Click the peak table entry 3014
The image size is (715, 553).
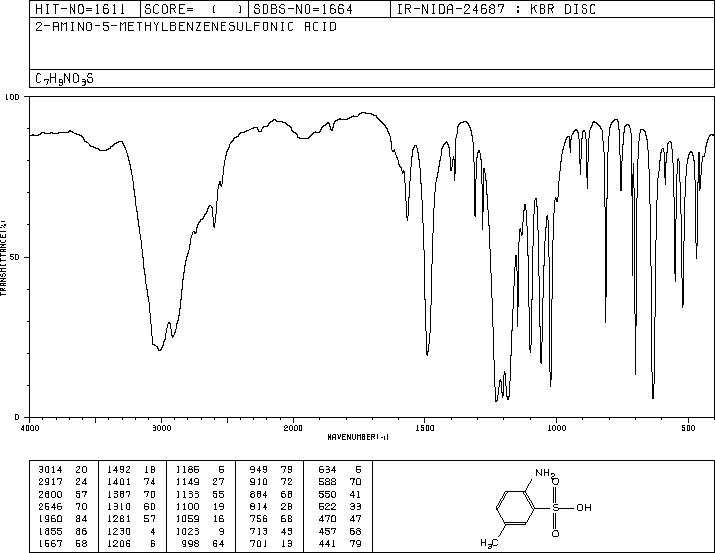(x=50, y=470)
